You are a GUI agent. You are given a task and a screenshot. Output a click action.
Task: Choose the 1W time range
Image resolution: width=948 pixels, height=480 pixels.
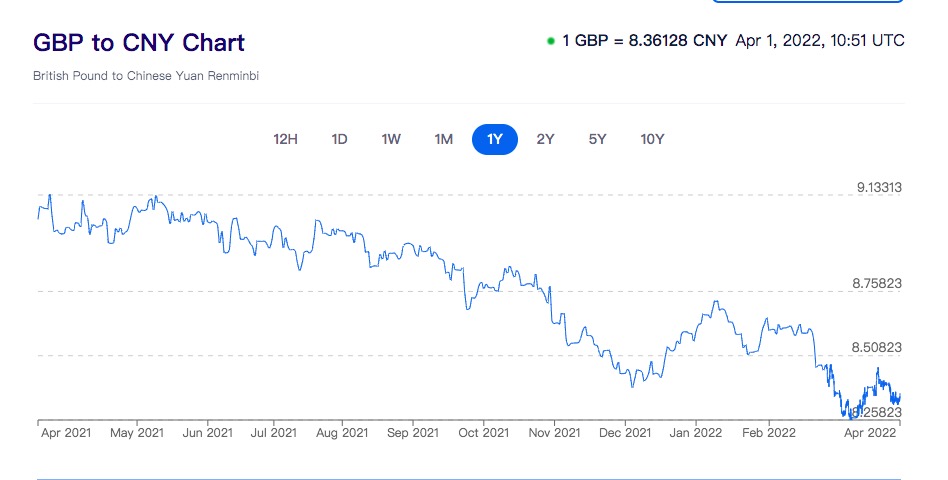[x=391, y=139]
